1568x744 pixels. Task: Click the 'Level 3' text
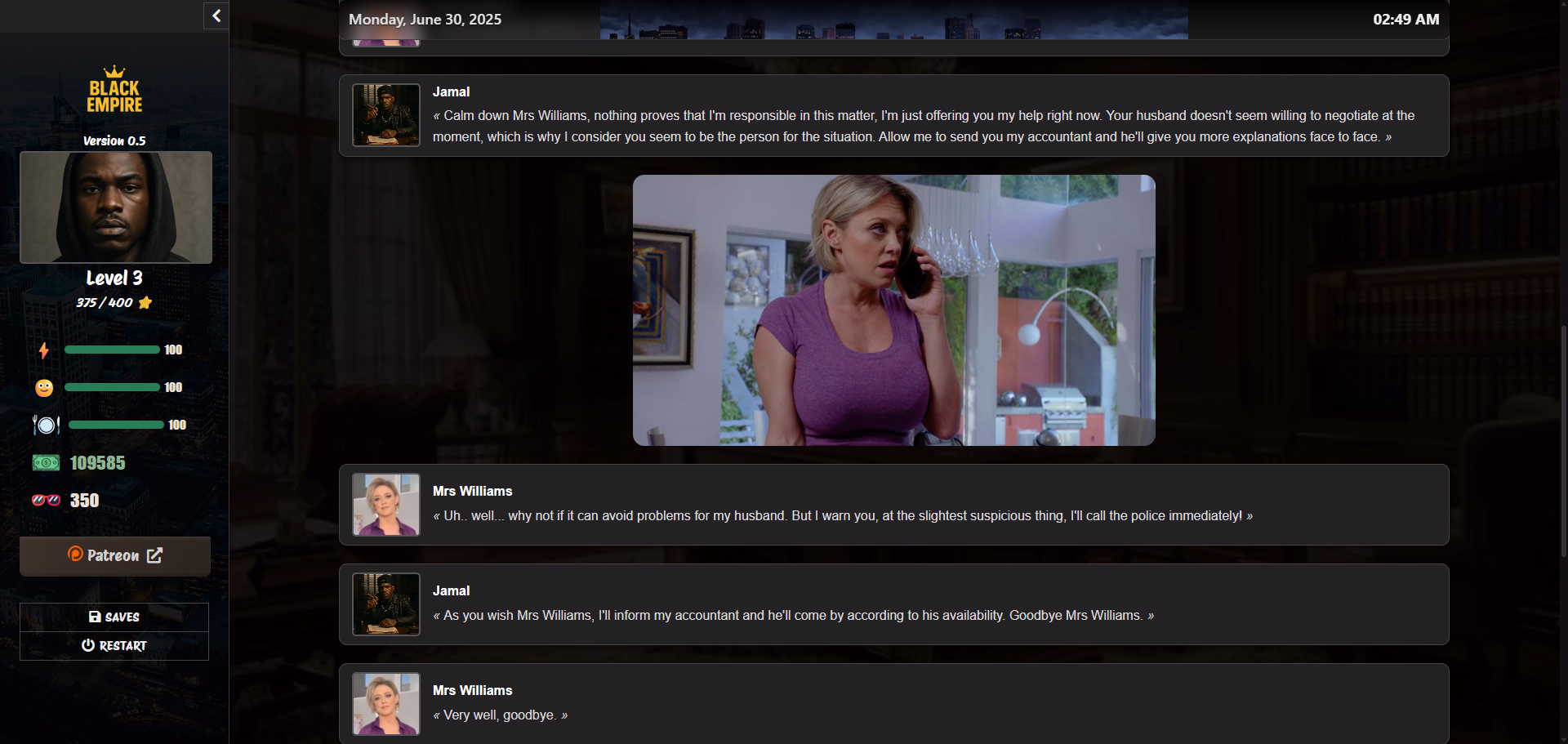[x=114, y=278]
